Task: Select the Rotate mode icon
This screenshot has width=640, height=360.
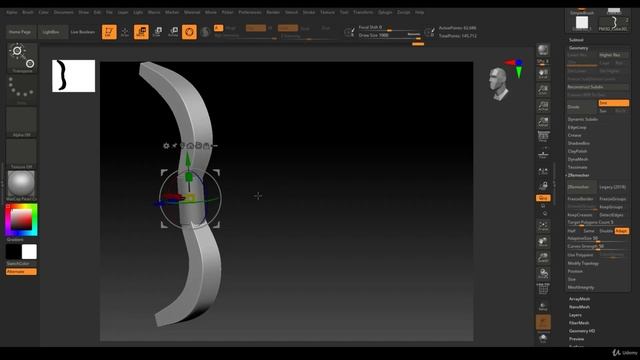Action: point(173,32)
